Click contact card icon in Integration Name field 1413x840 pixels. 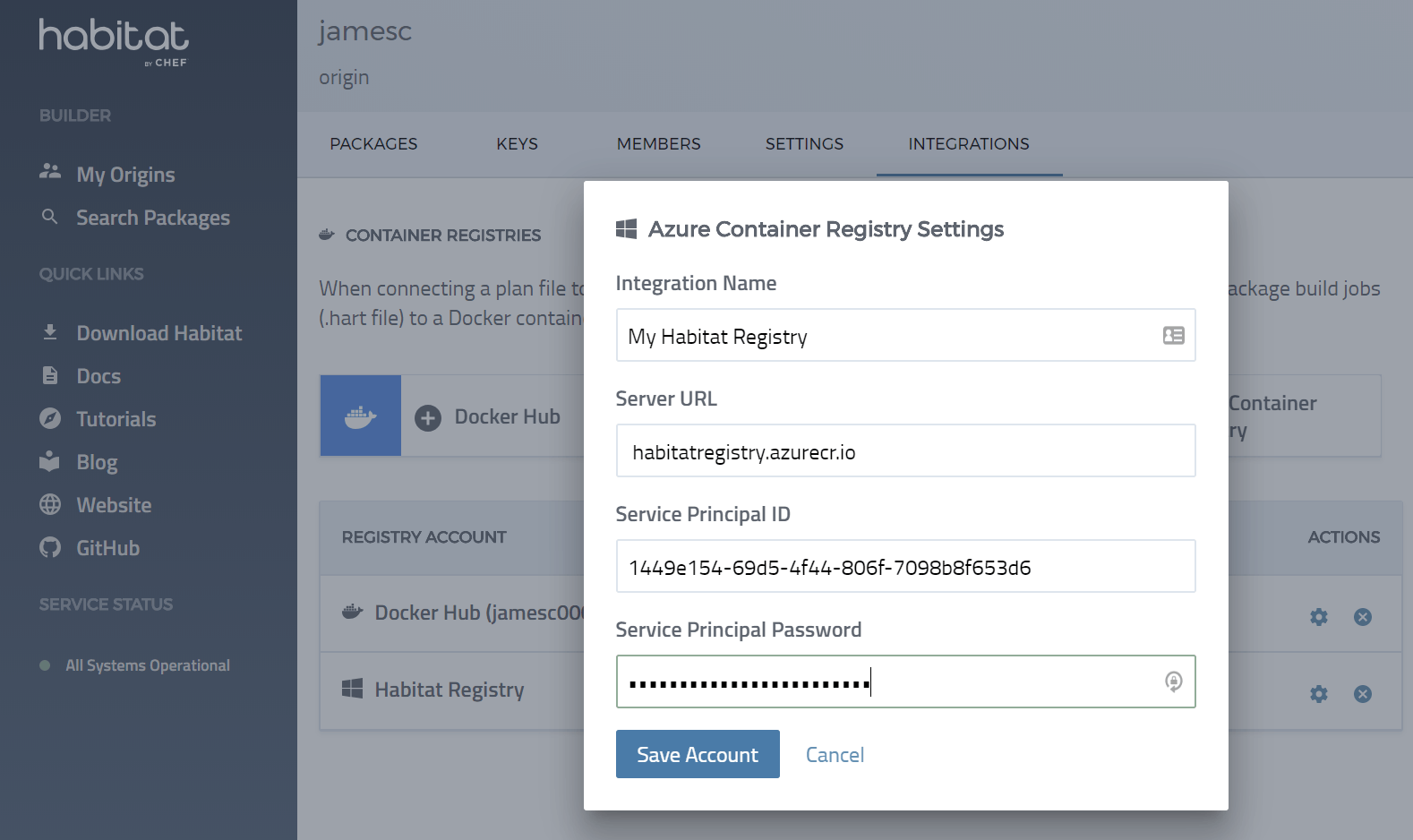coord(1173,336)
